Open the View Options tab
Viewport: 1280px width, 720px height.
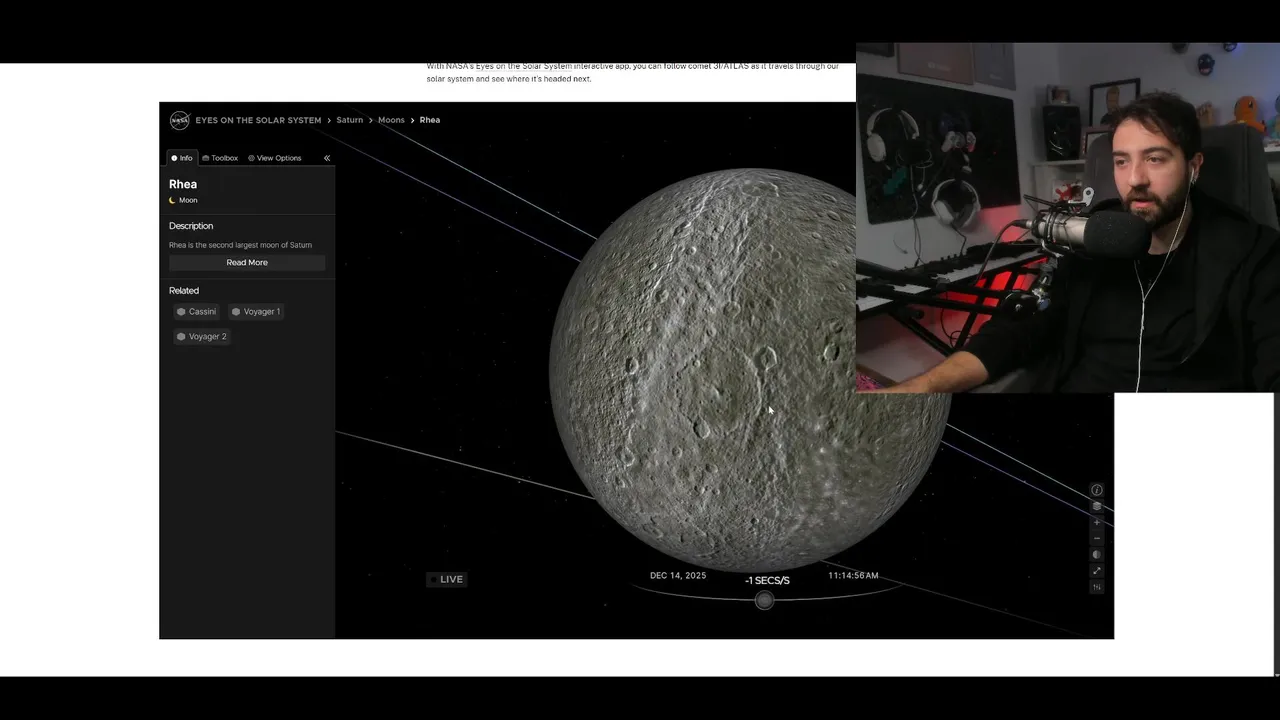274,158
